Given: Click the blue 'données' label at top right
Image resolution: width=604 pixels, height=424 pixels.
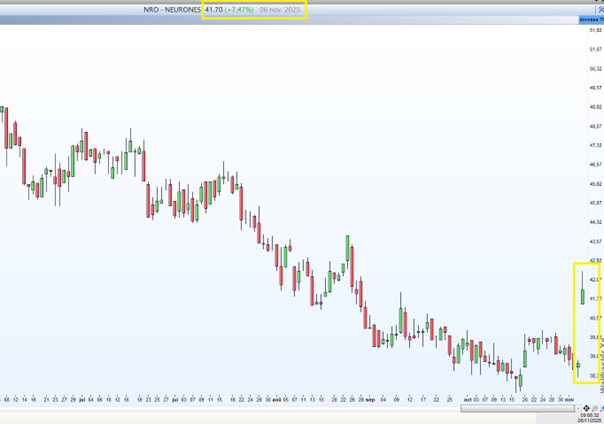Looking at the screenshot, I should [591, 19].
